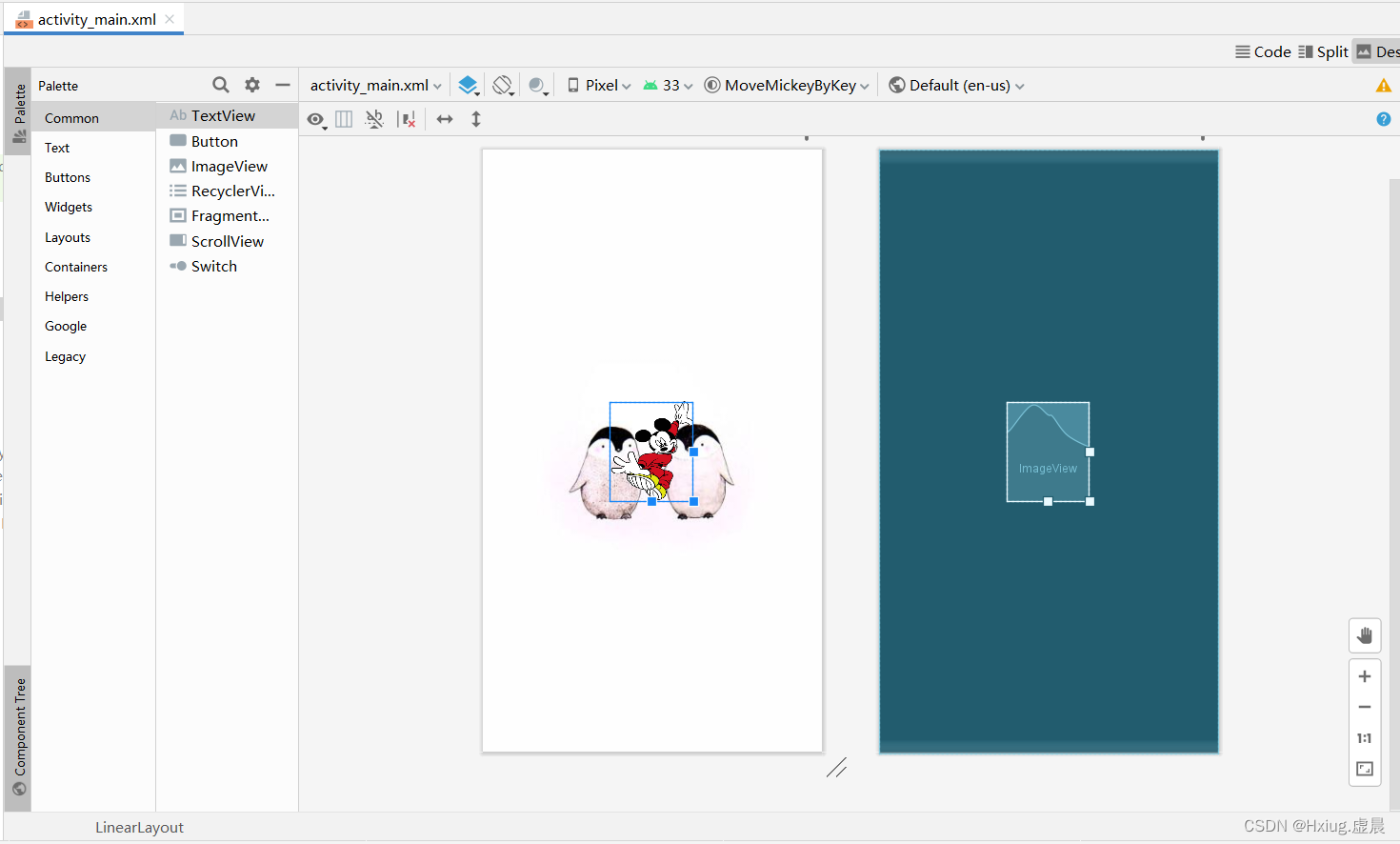
Task: Select Mickey ImageView in design preview
Action: coord(651,452)
